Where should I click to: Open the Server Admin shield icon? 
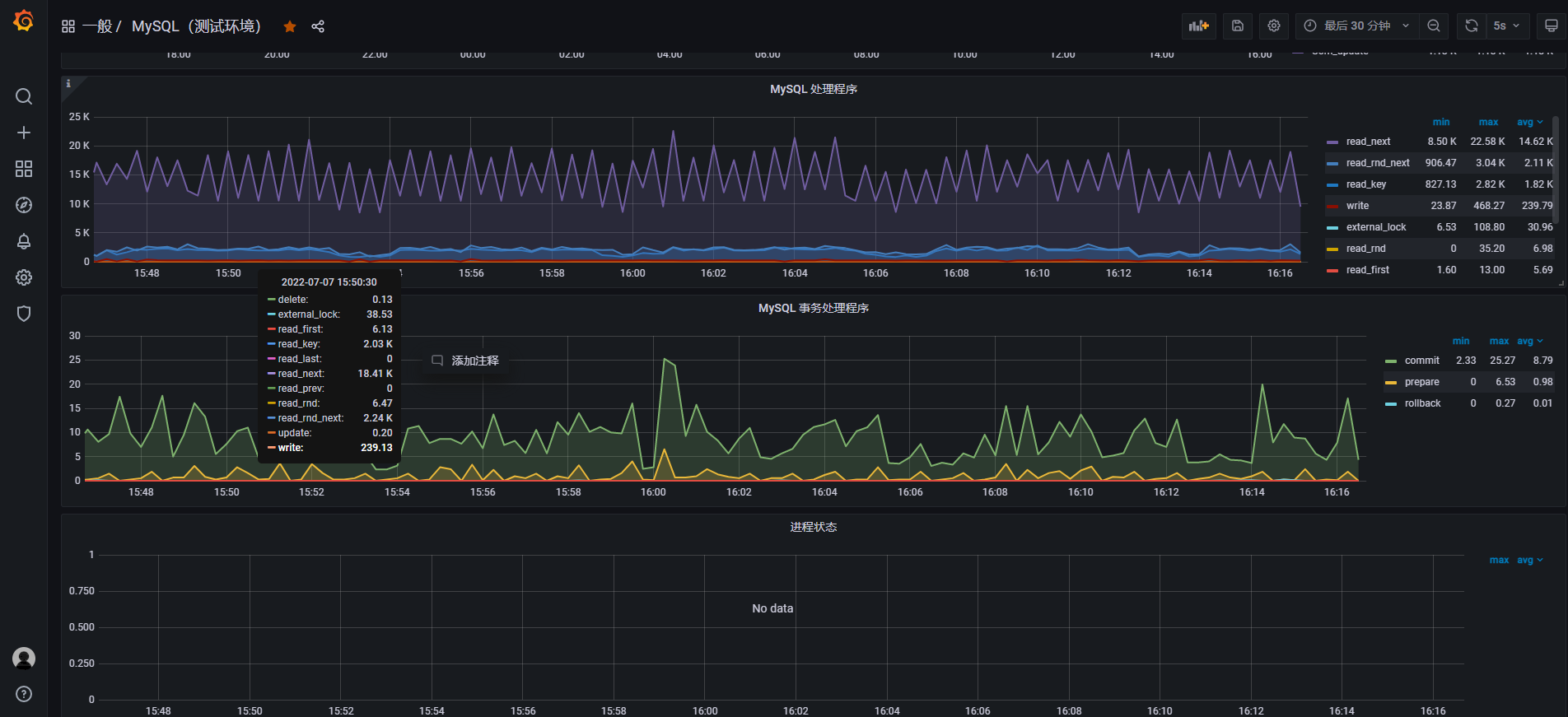tap(24, 314)
